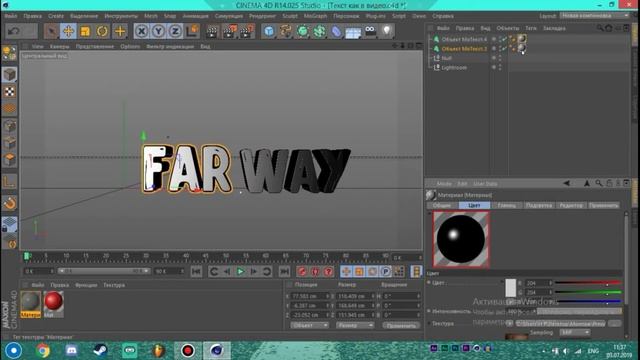Select the Move tool in top toolbar
640x360 pixels.
click(x=68, y=31)
